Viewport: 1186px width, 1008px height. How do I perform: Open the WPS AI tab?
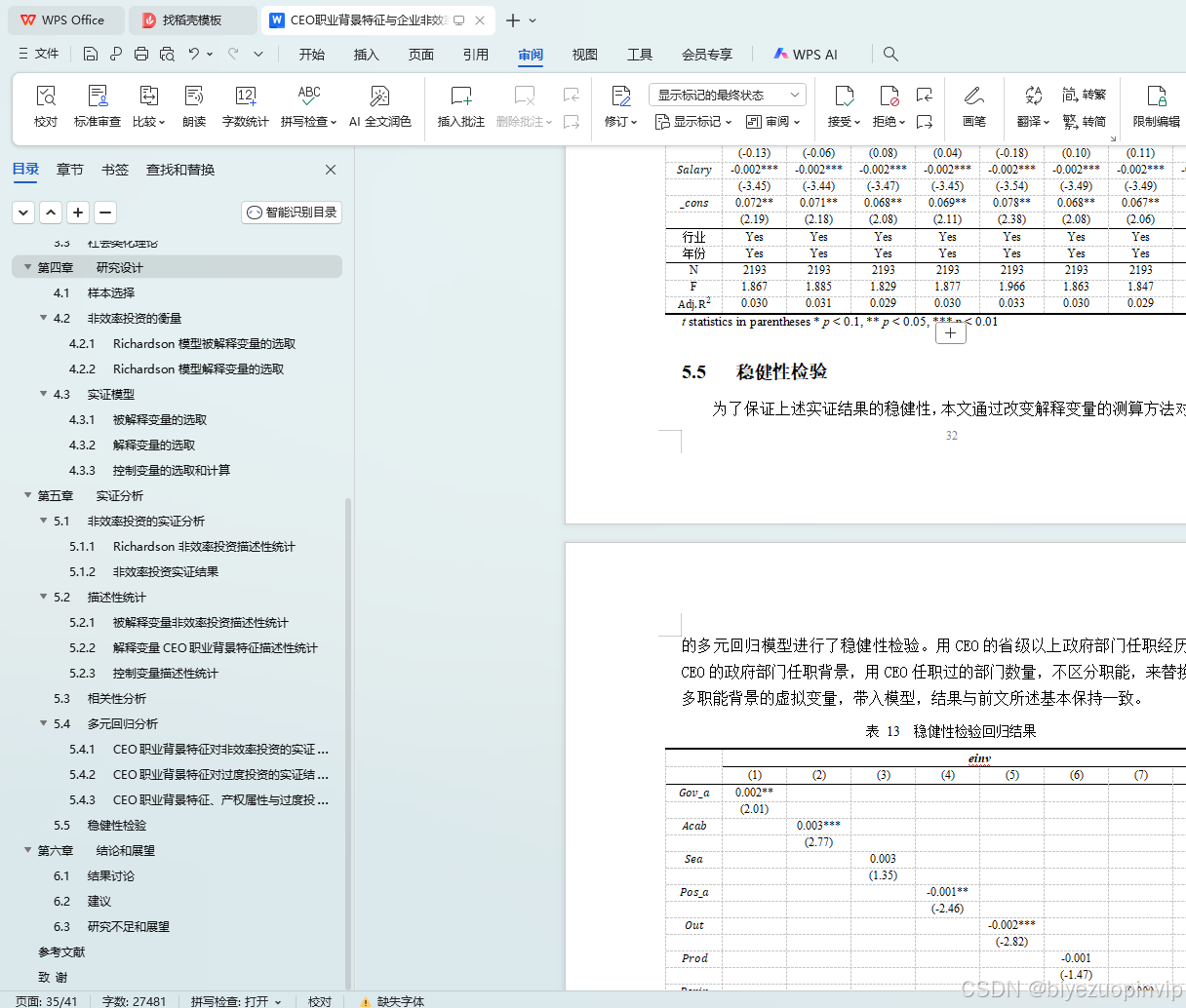[806, 55]
